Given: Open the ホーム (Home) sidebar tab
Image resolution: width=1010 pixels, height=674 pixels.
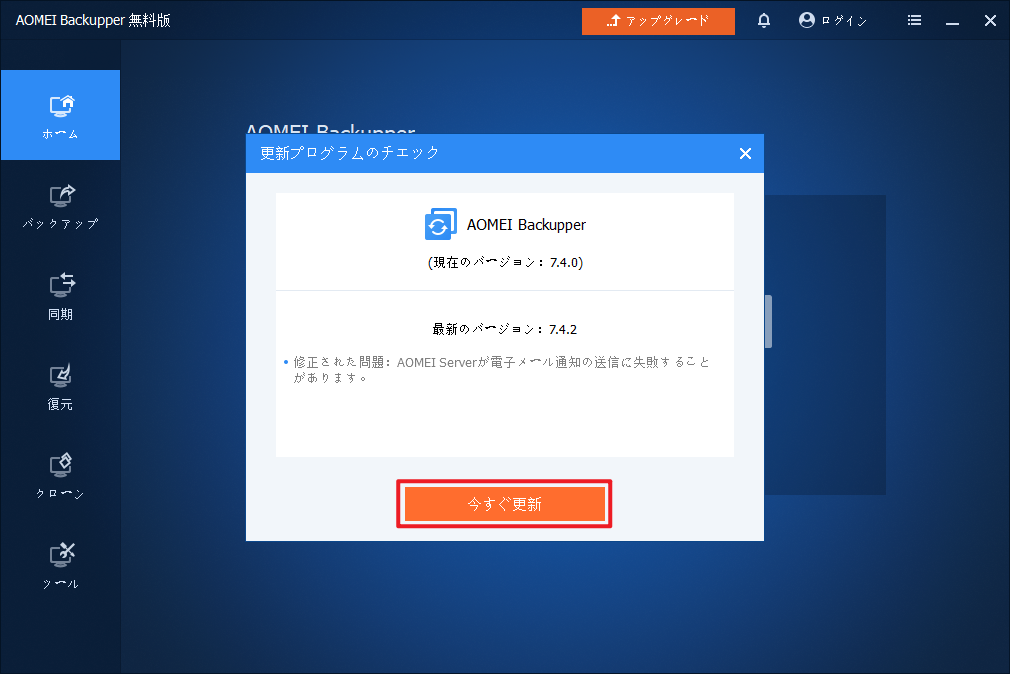Looking at the screenshot, I should tap(61, 115).
